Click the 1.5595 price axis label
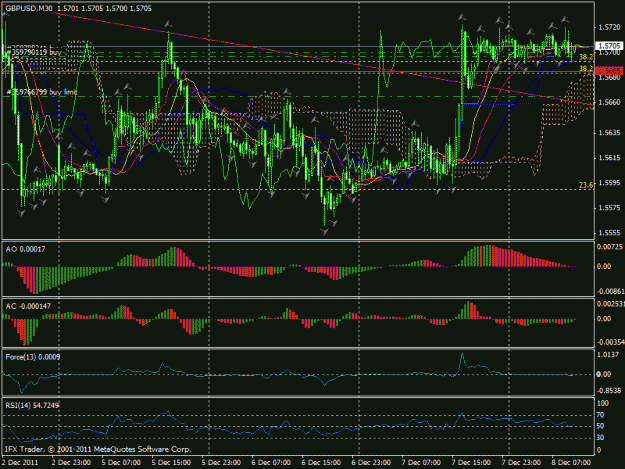625x469 pixels. tap(609, 183)
